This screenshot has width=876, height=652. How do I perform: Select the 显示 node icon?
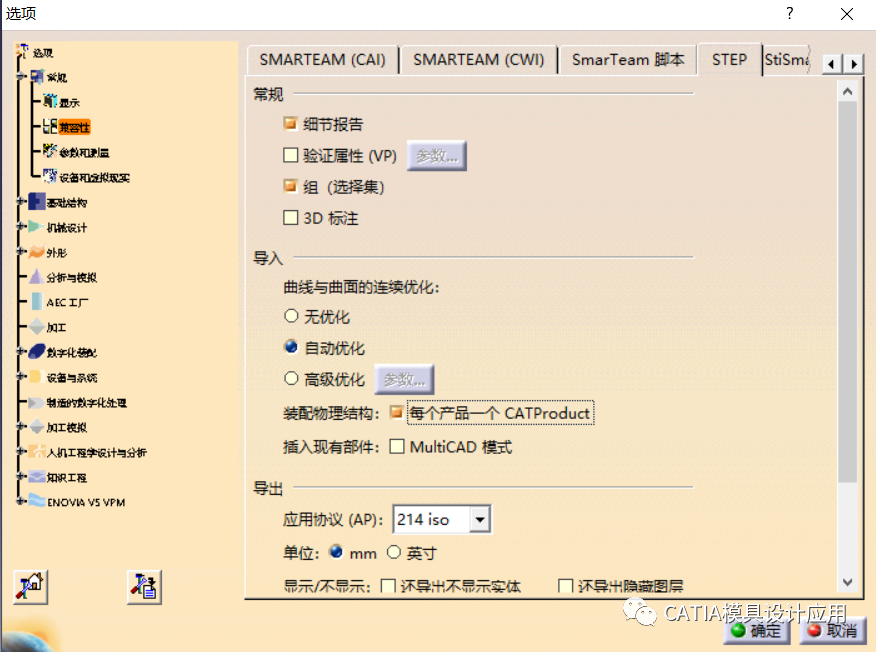click(x=50, y=101)
